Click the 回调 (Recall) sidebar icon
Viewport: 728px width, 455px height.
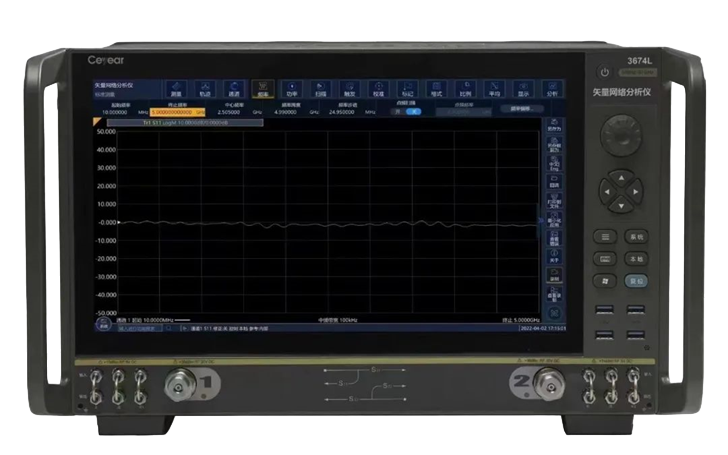[554, 182]
